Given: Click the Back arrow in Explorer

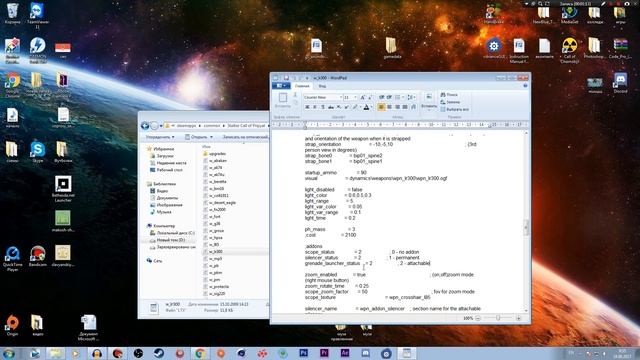Looking at the screenshot, I should click(x=145, y=125).
